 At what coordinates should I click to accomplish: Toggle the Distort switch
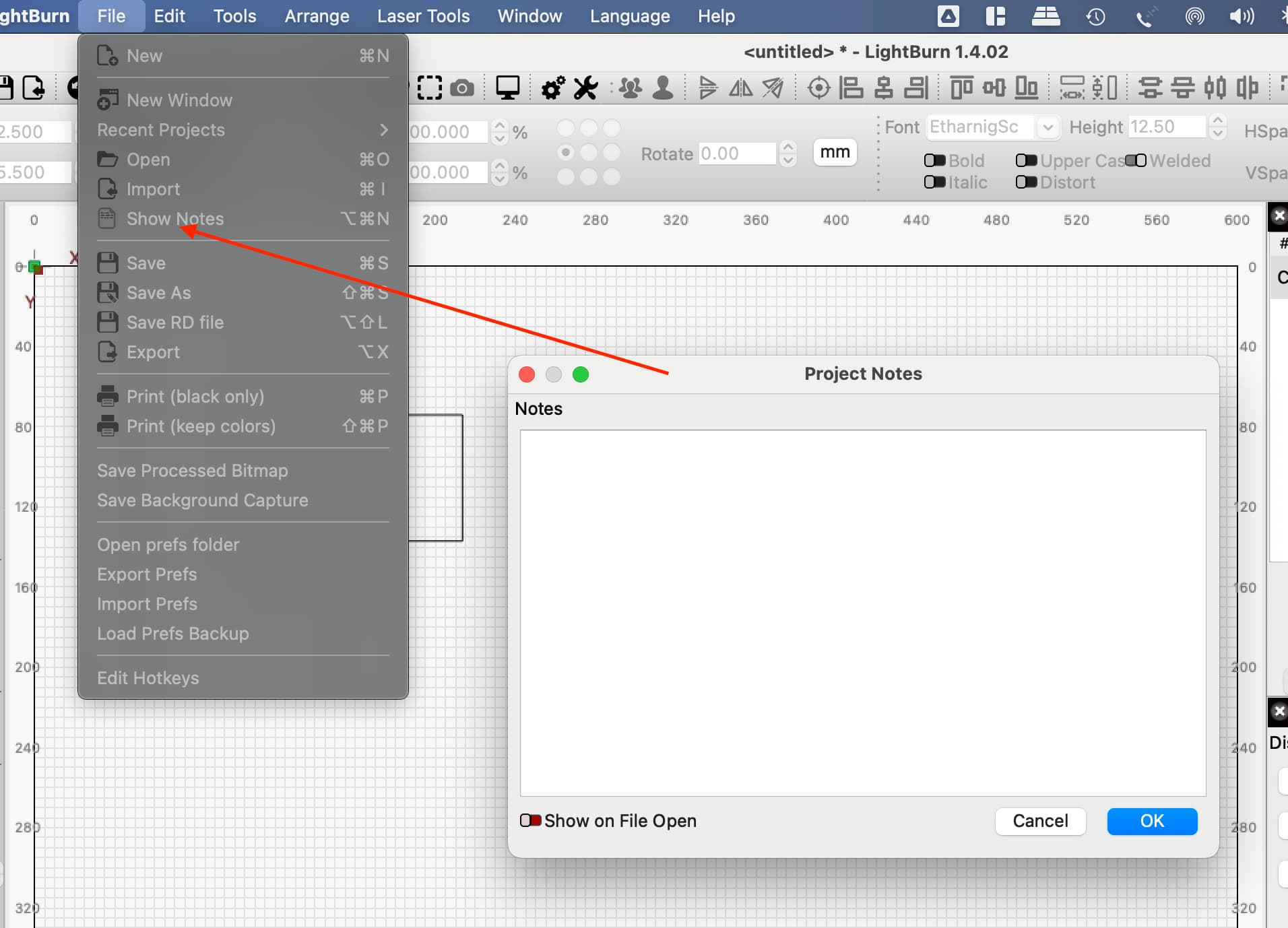[x=1026, y=182]
